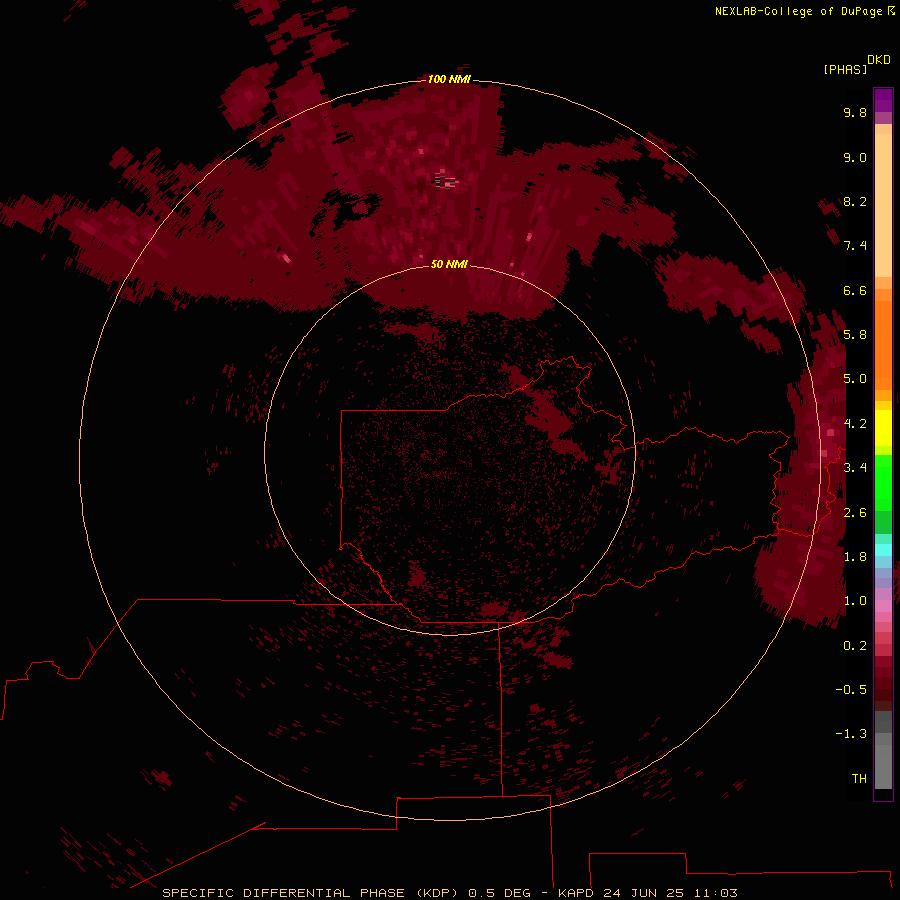This screenshot has height=900, width=900.
Task: Click the 9.8 value on the color scale
Action: pyautogui.click(x=855, y=112)
